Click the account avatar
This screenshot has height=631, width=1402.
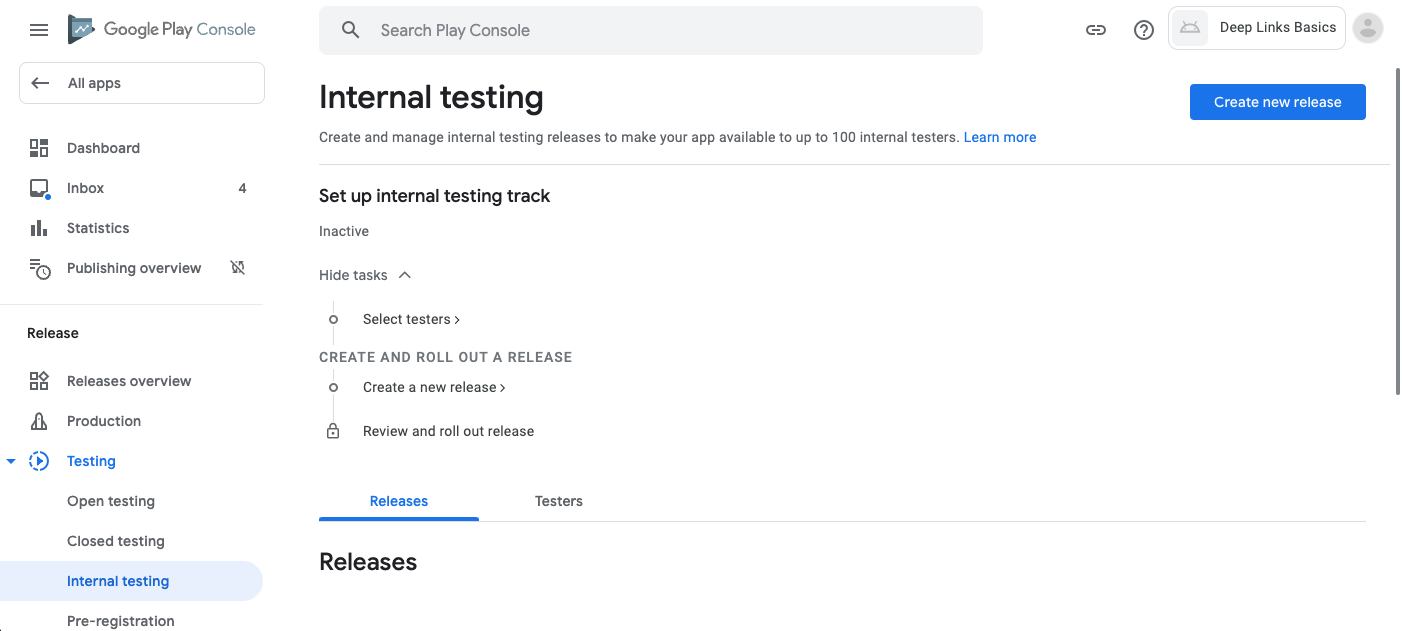point(1367,28)
